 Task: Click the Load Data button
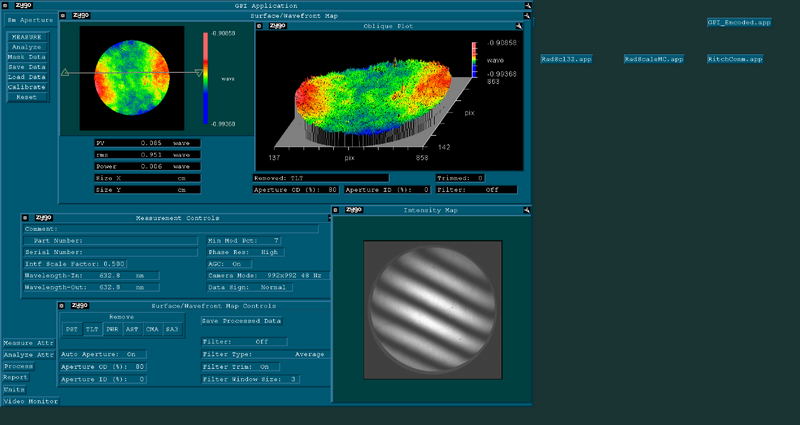pyautogui.click(x=27, y=77)
